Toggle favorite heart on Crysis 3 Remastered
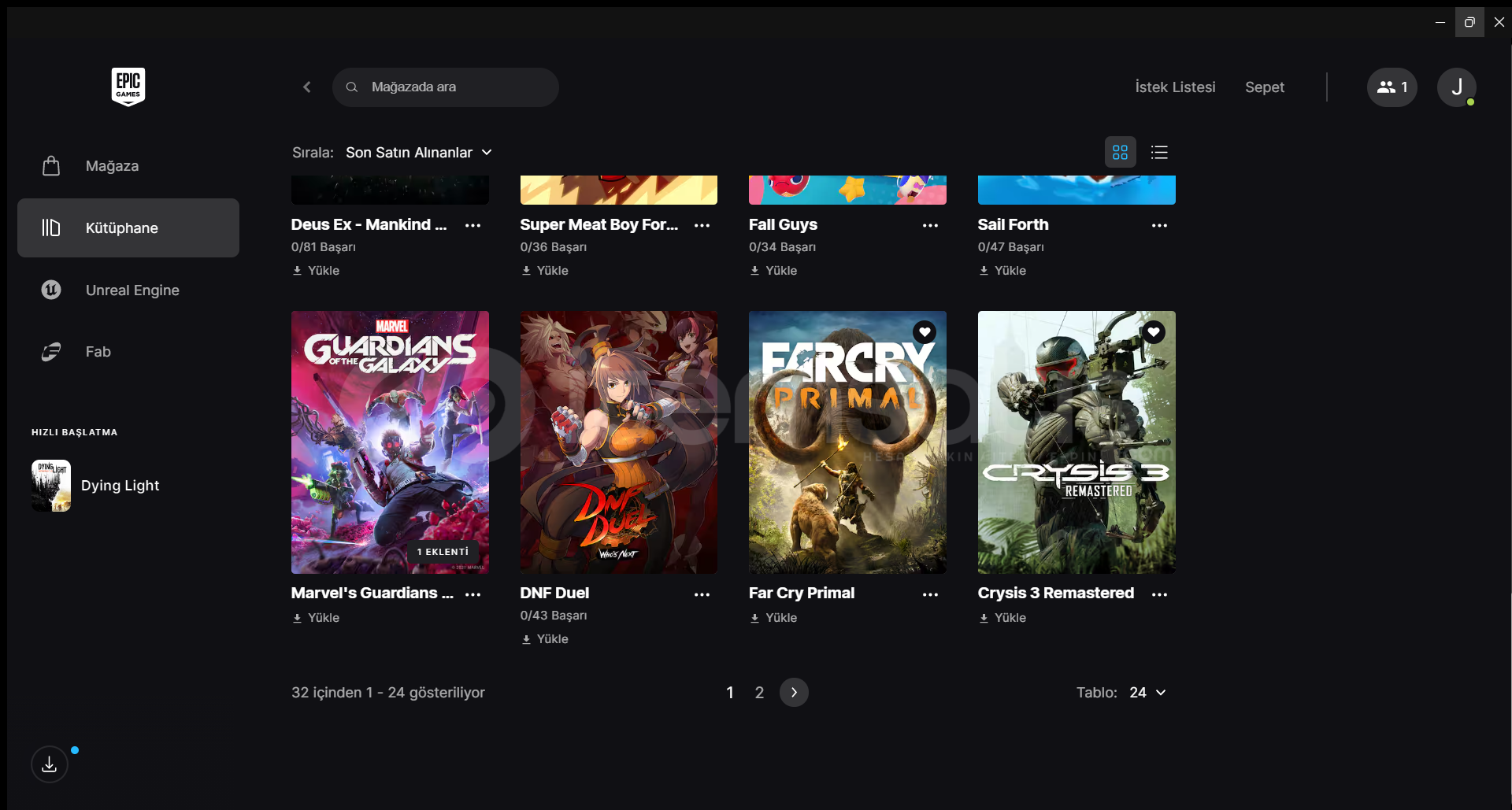Screen dimensions: 1512x810 click(x=1154, y=332)
